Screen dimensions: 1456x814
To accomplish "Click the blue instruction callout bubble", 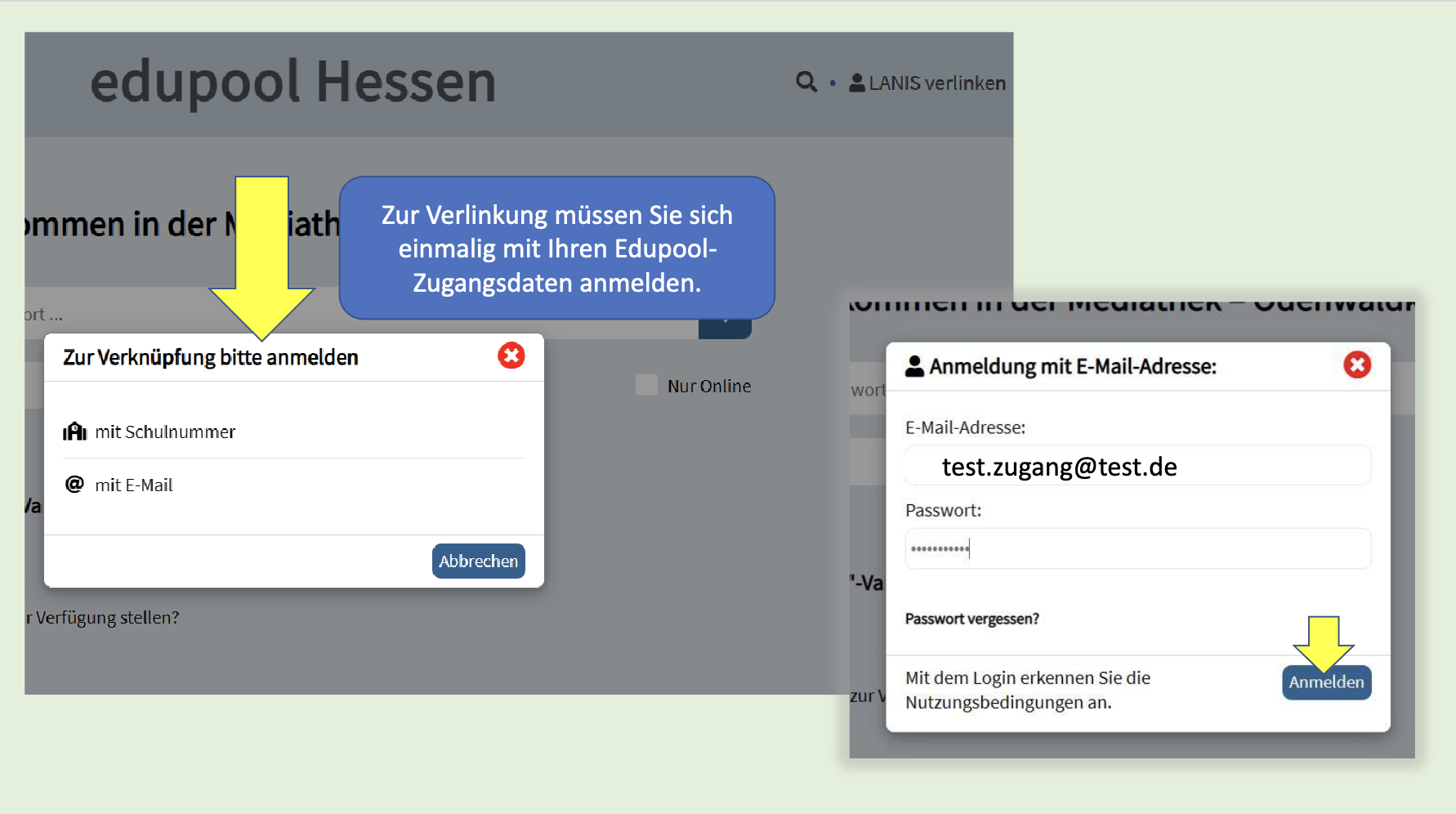I will coord(556,248).
